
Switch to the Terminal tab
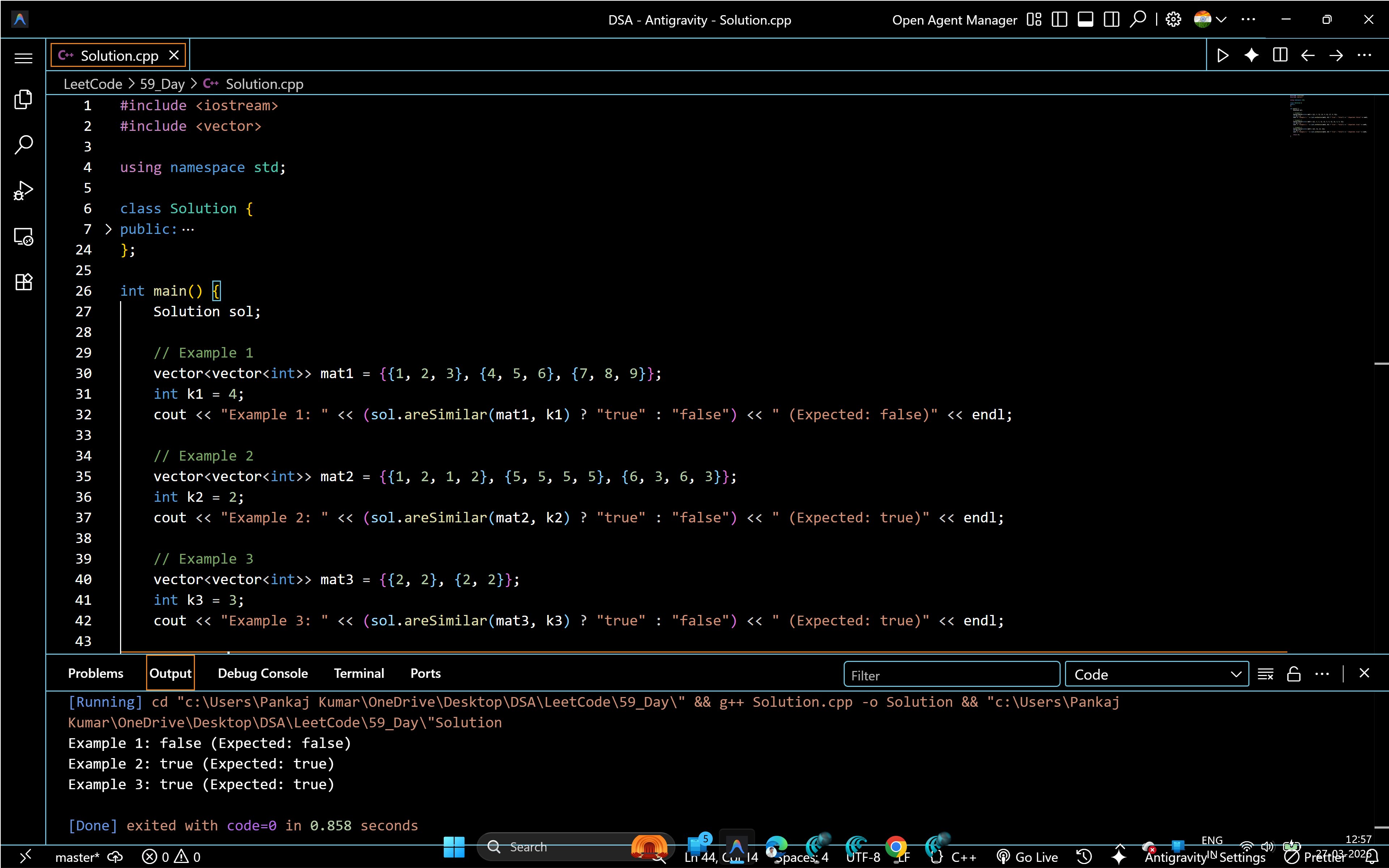359,674
